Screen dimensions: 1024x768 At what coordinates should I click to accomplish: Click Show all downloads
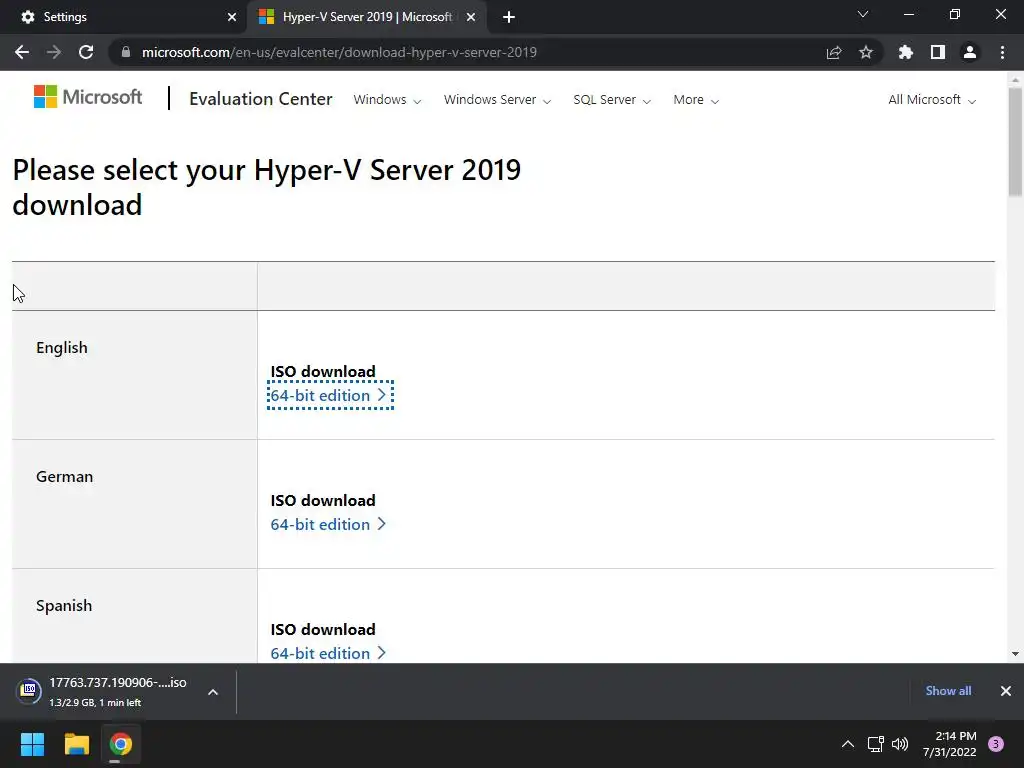pyautogui.click(x=948, y=691)
